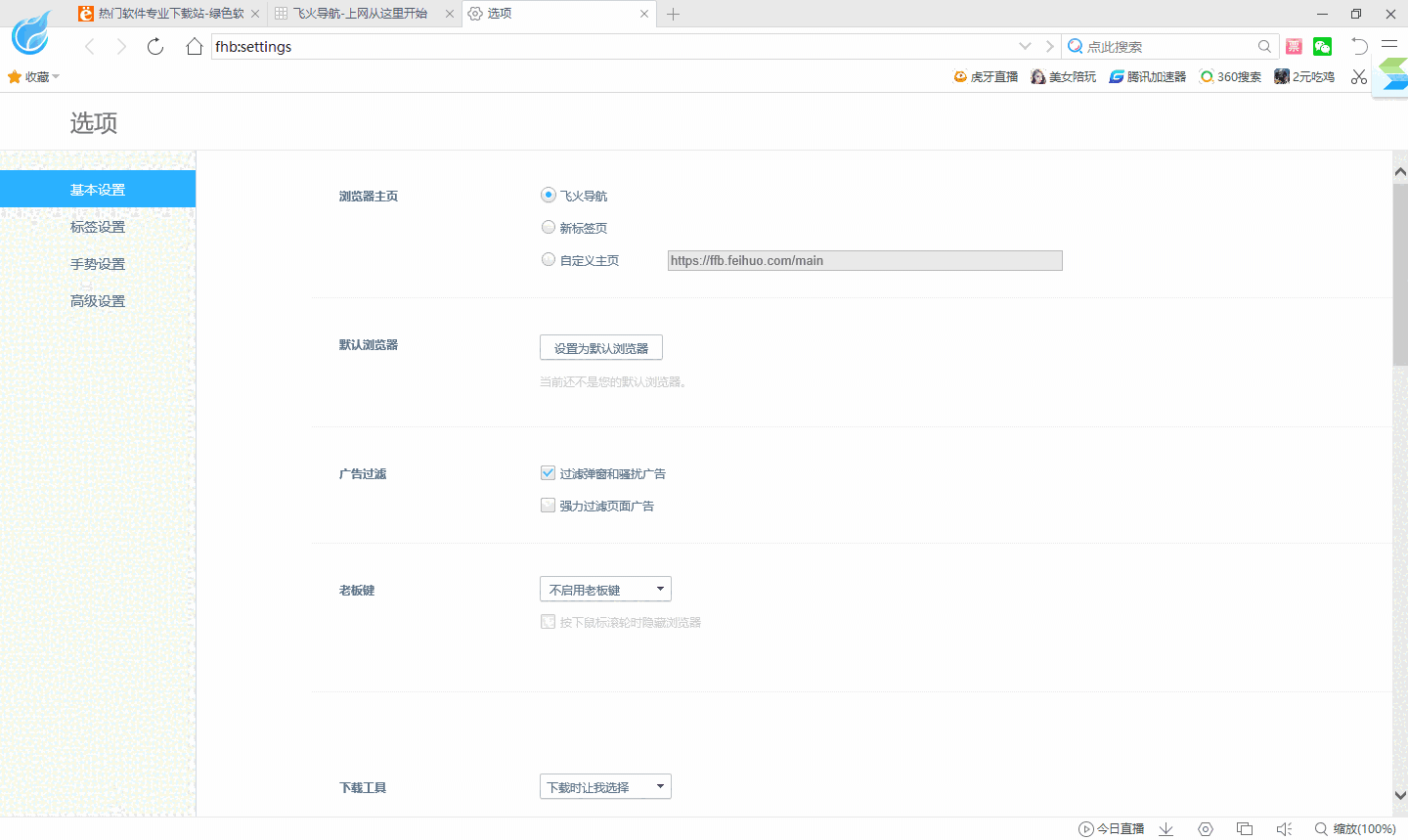Click the Feihuo browser flame logo
Image resolution: width=1408 pixels, height=840 pixels.
pyautogui.click(x=31, y=31)
